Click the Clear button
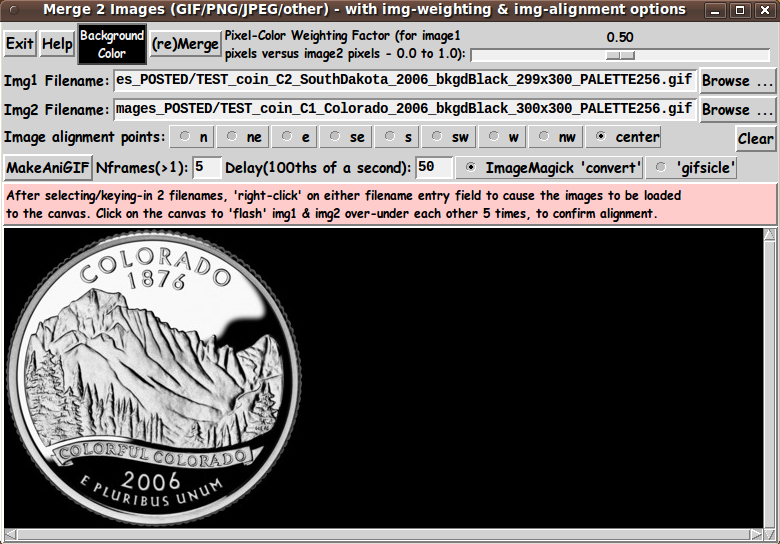Image resolution: width=780 pixels, height=544 pixels. tap(755, 139)
